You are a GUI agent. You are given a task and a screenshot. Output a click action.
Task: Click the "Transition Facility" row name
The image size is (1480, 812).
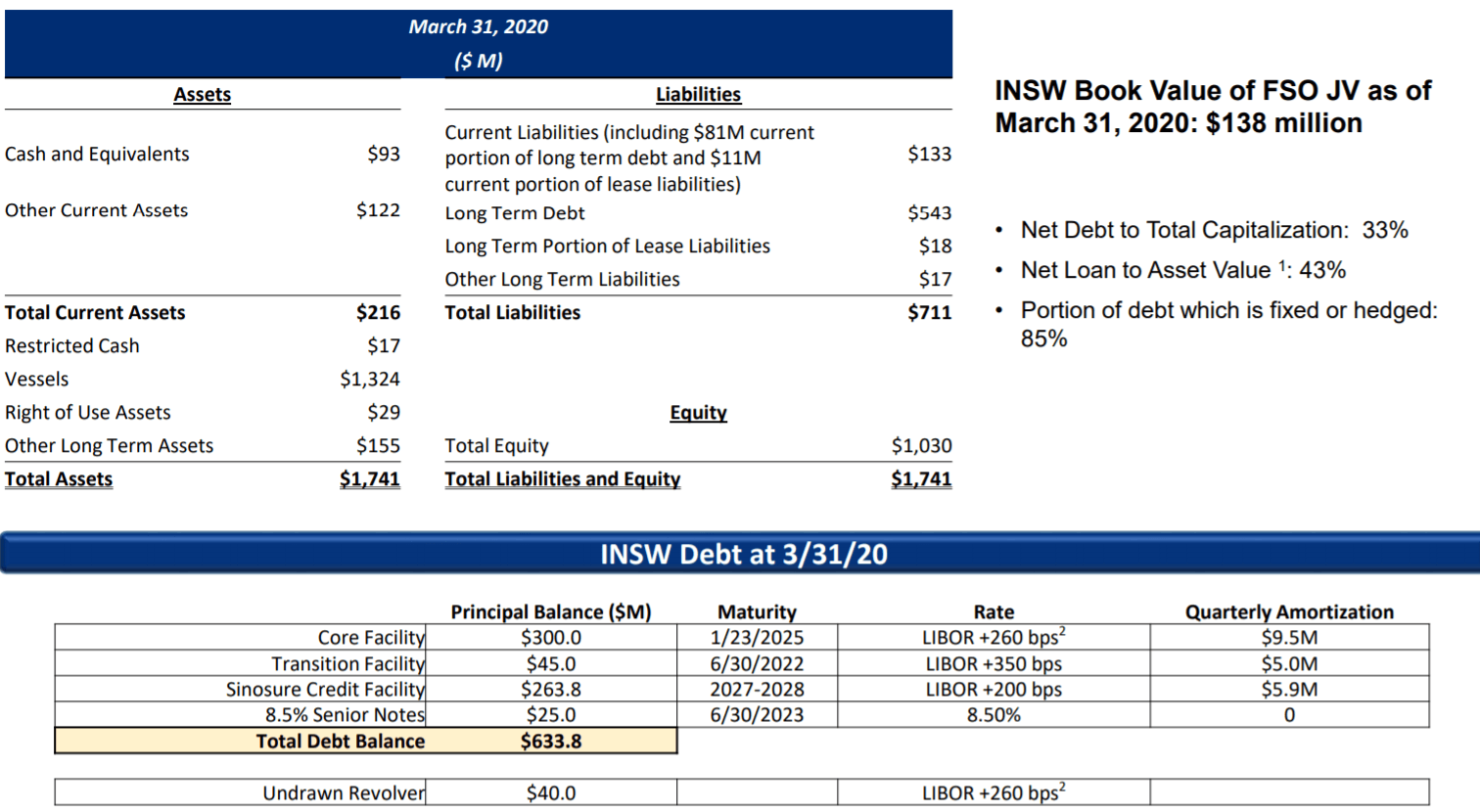[x=348, y=663]
